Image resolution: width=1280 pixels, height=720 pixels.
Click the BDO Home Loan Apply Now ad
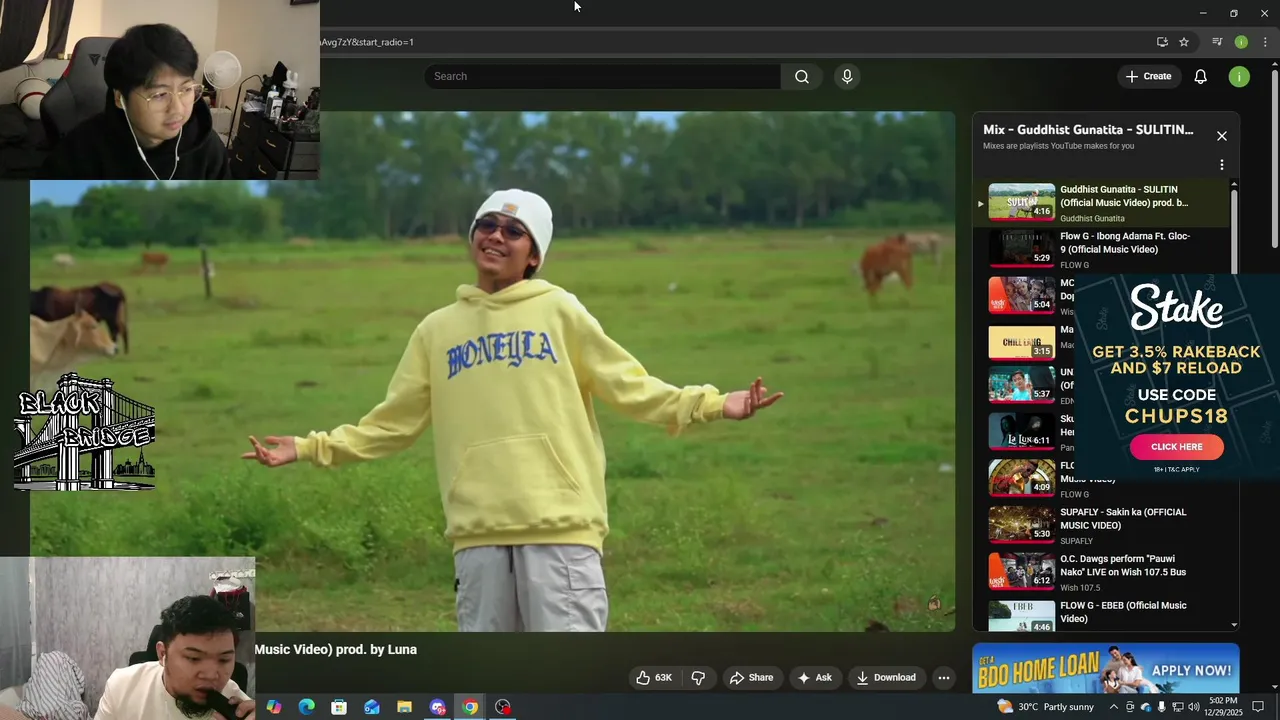(1105, 668)
